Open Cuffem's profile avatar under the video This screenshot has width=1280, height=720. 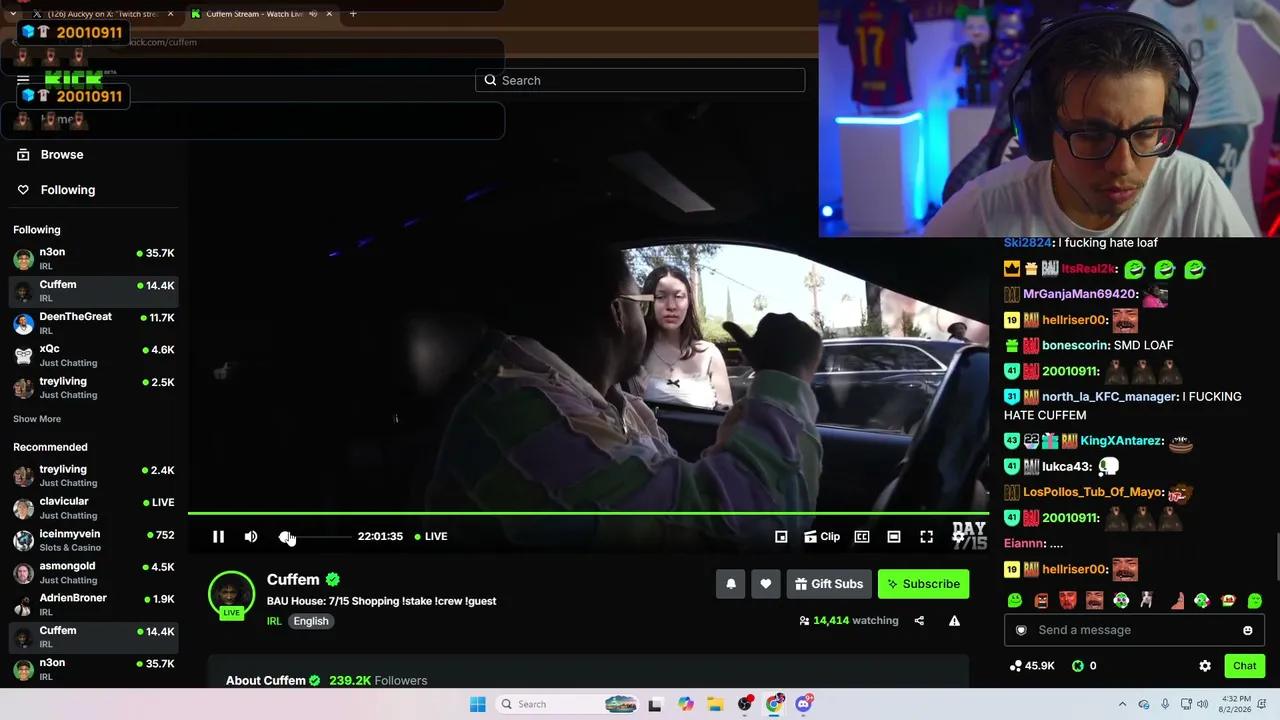tap(231, 594)
